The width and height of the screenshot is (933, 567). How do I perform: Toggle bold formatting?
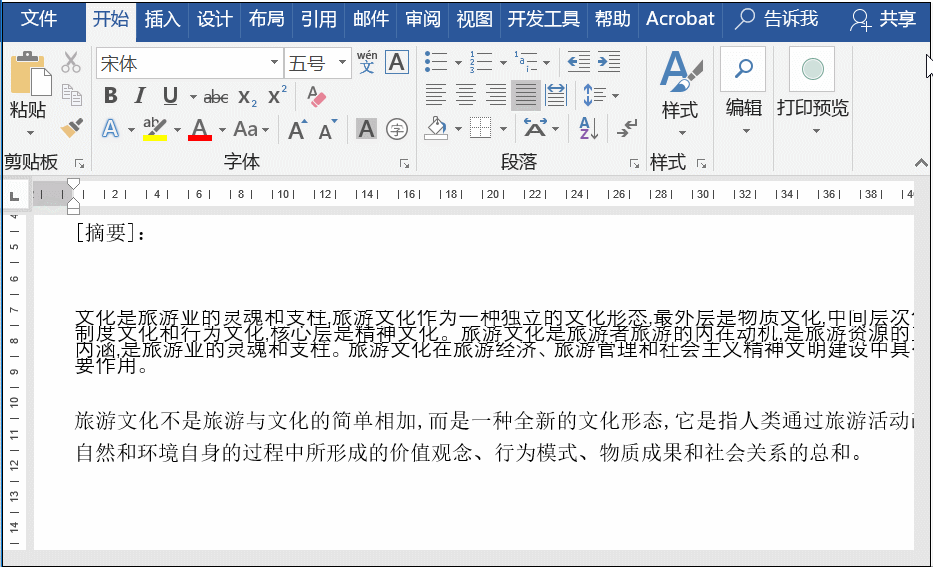pyautogui.click(x=111, y=96)
